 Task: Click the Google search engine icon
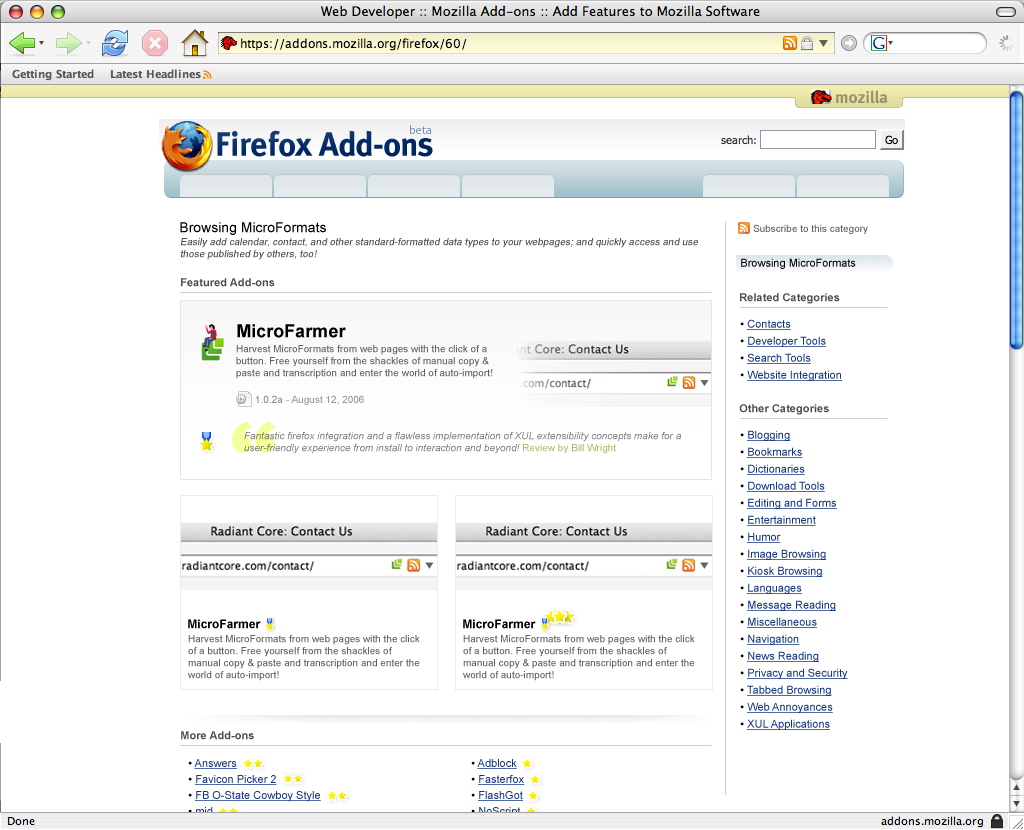[879, 43]
